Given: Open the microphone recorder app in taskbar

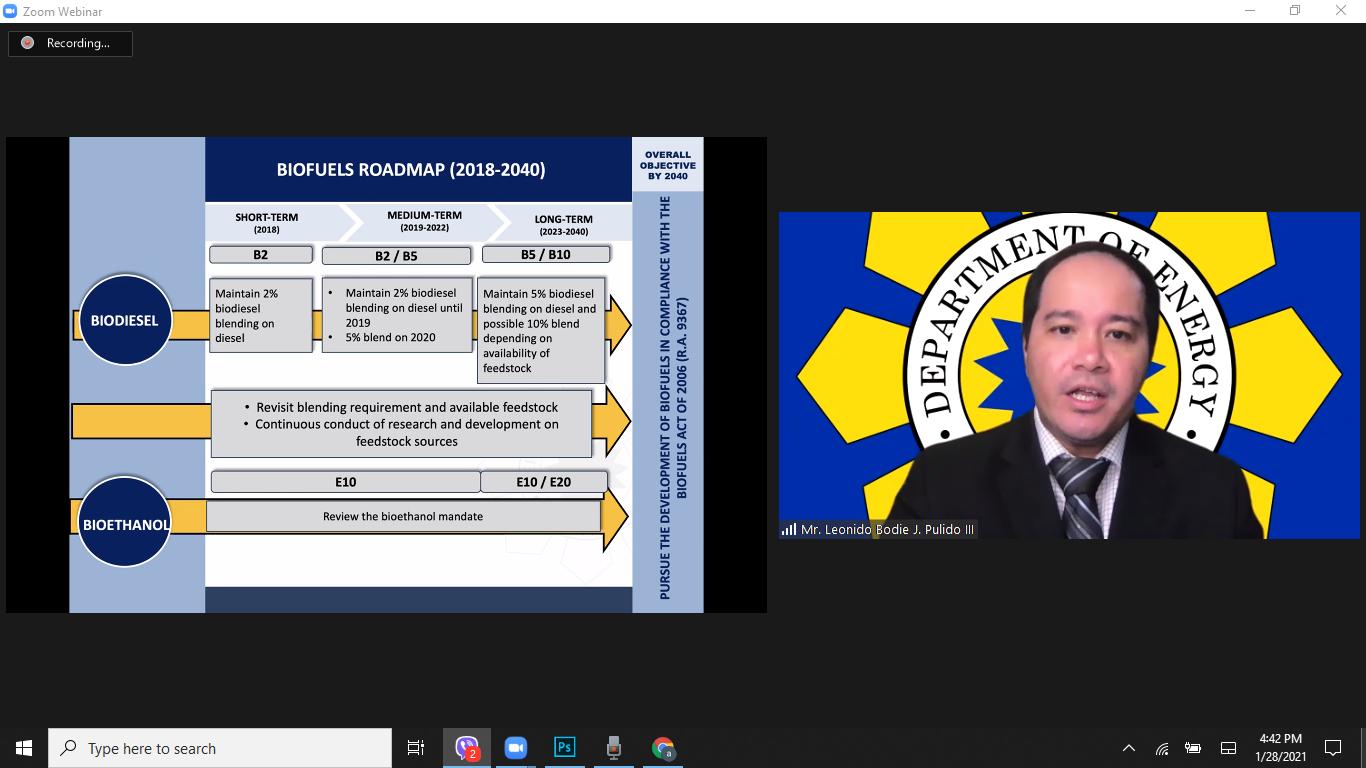Looking at the screenshot, I should [x=614, y=748].
